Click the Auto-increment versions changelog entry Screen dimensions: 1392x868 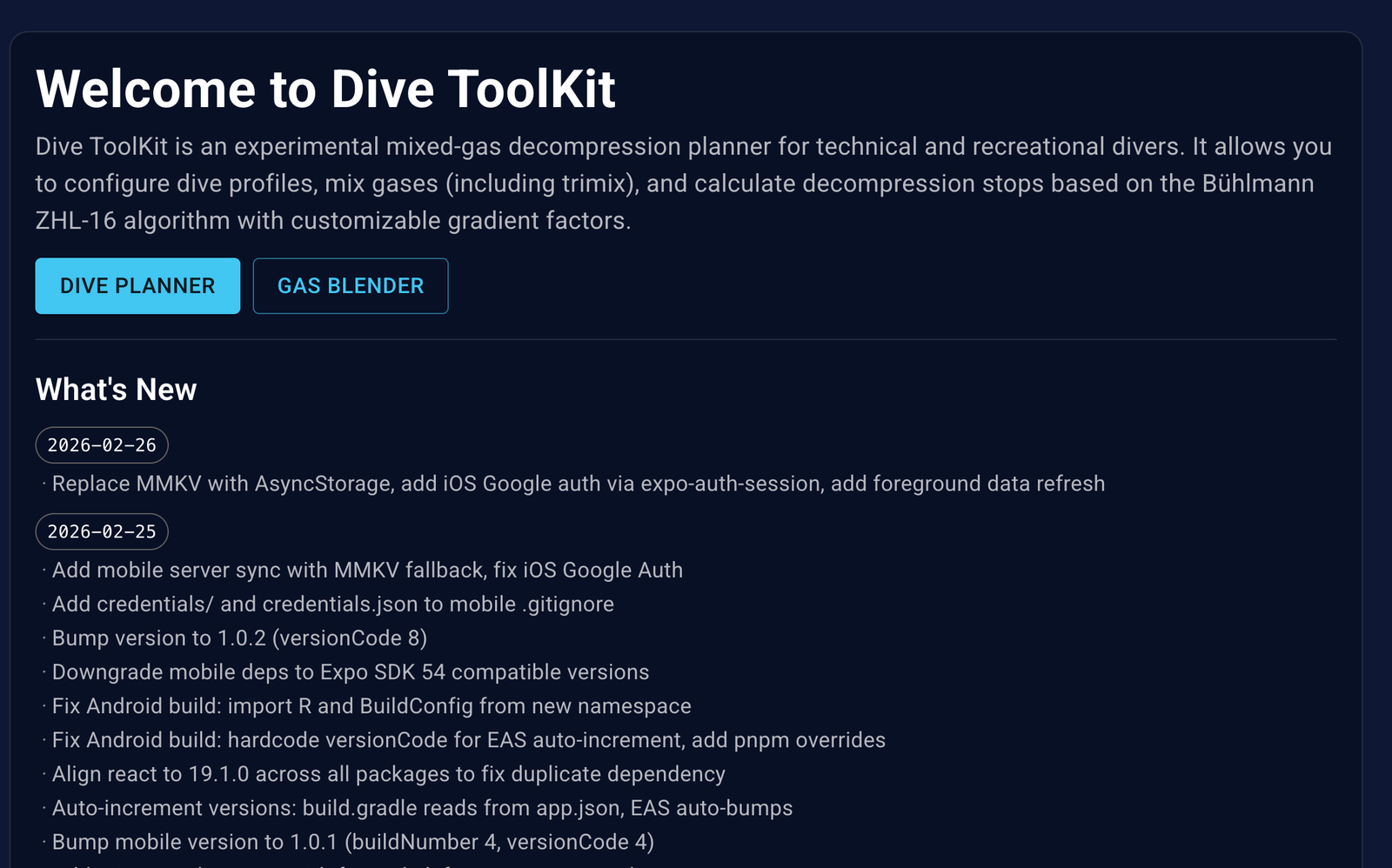pos(422,807)
